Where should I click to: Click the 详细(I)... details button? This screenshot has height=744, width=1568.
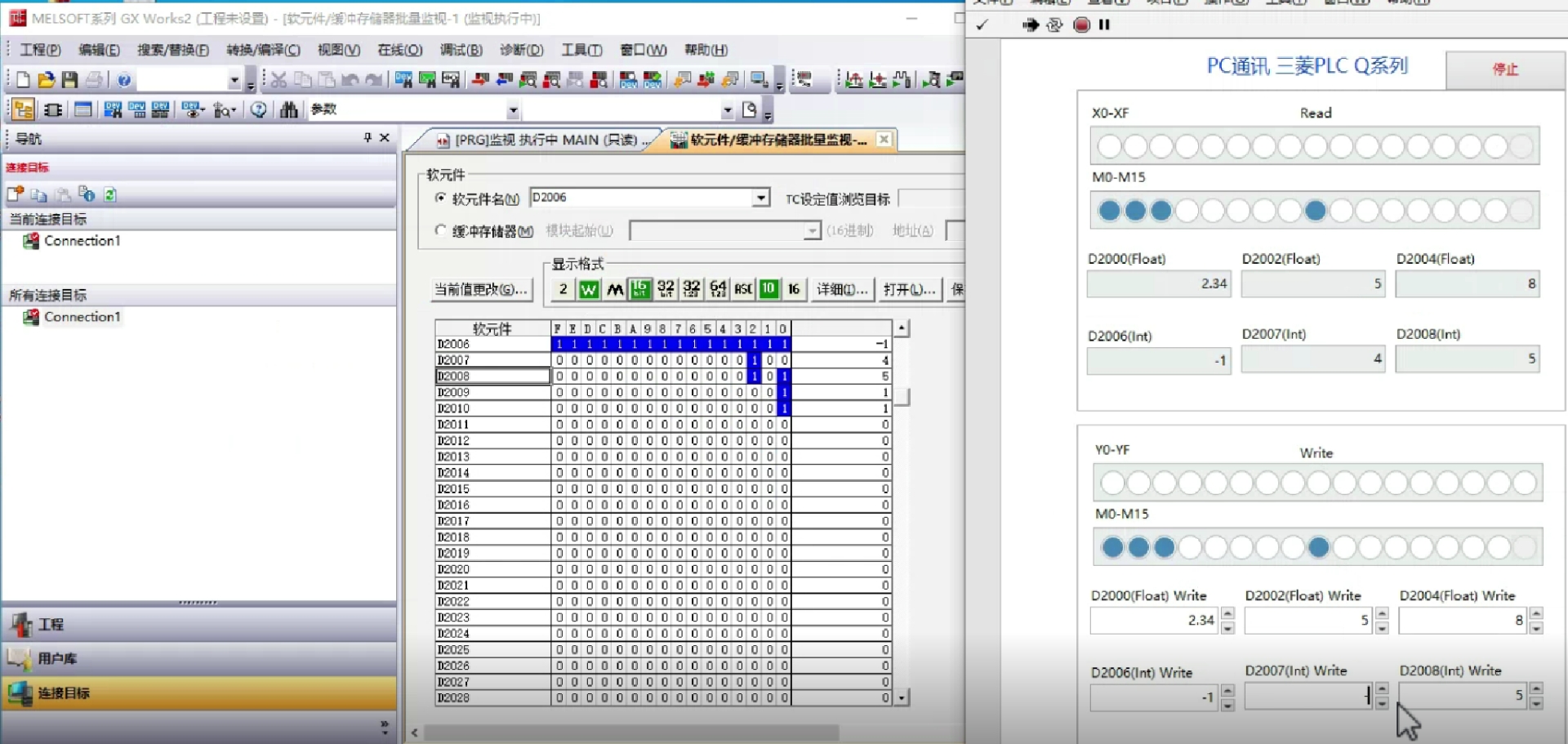[x=842, y=289]
